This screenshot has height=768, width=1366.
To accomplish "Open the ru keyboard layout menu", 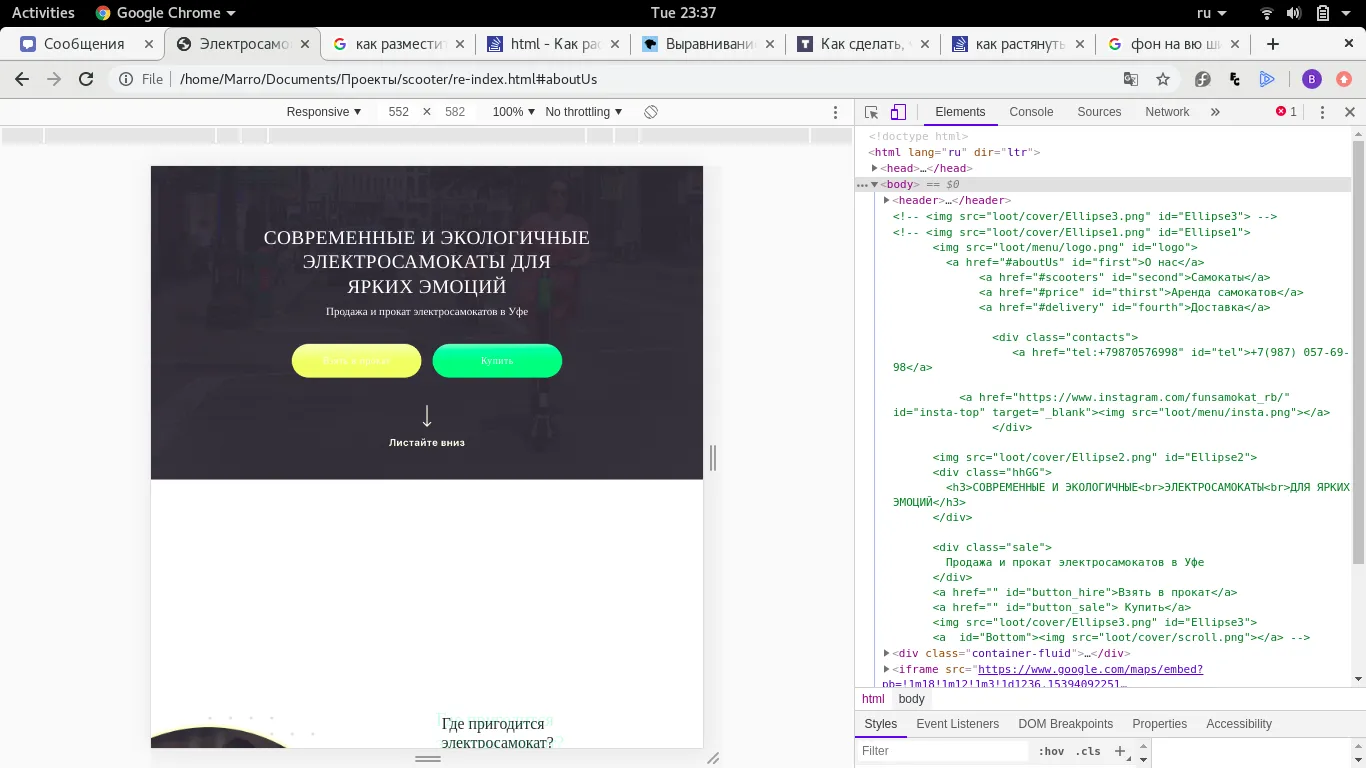I will coord(1211,13).
